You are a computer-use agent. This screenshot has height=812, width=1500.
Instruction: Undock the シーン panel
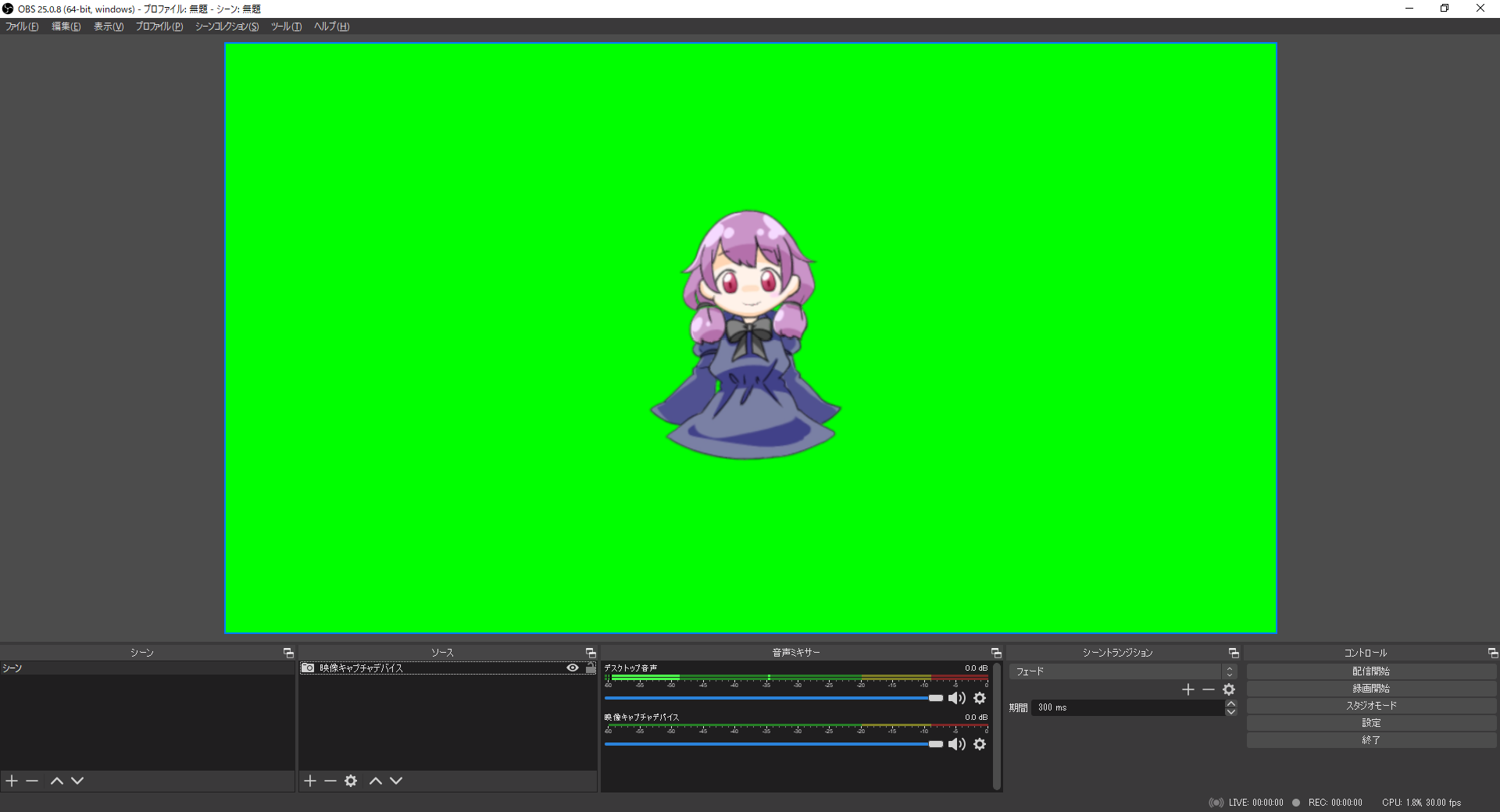(288, 653)
